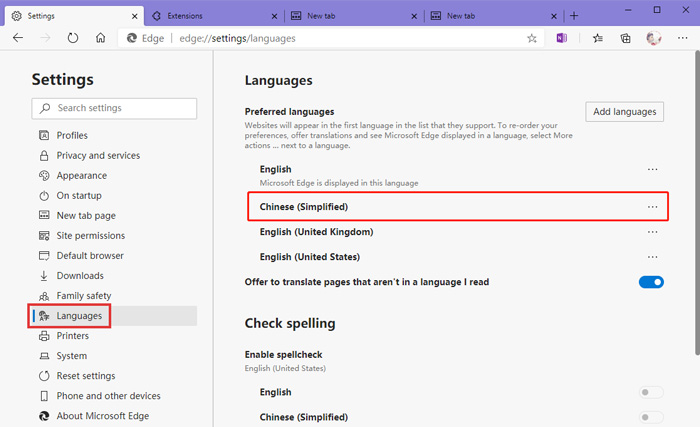This screenshot has height=427, width=700.
Task: Add this page to favorites star
Action: tap(532, 38)
